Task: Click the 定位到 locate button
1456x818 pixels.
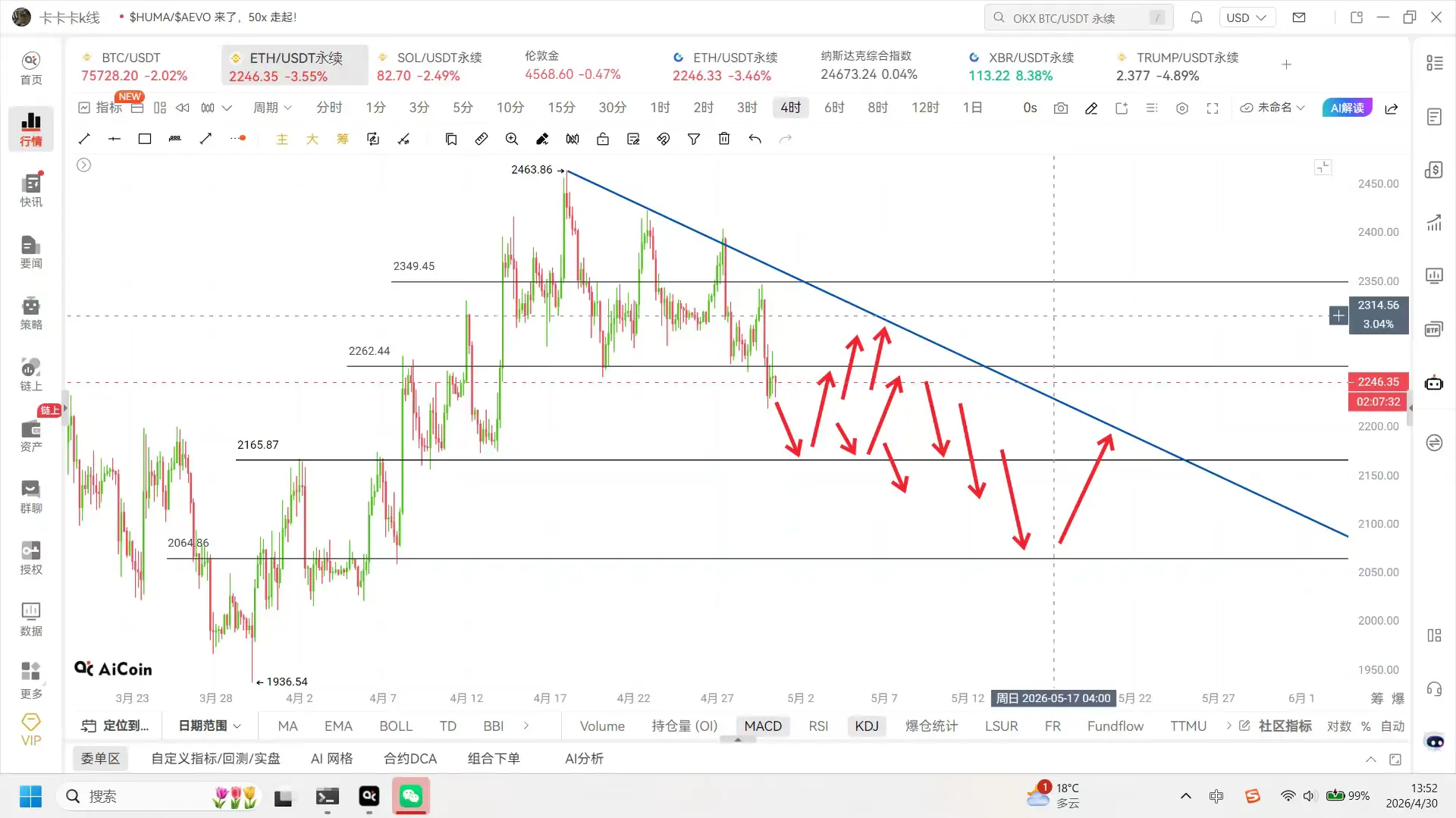Action: pos(115,726)
